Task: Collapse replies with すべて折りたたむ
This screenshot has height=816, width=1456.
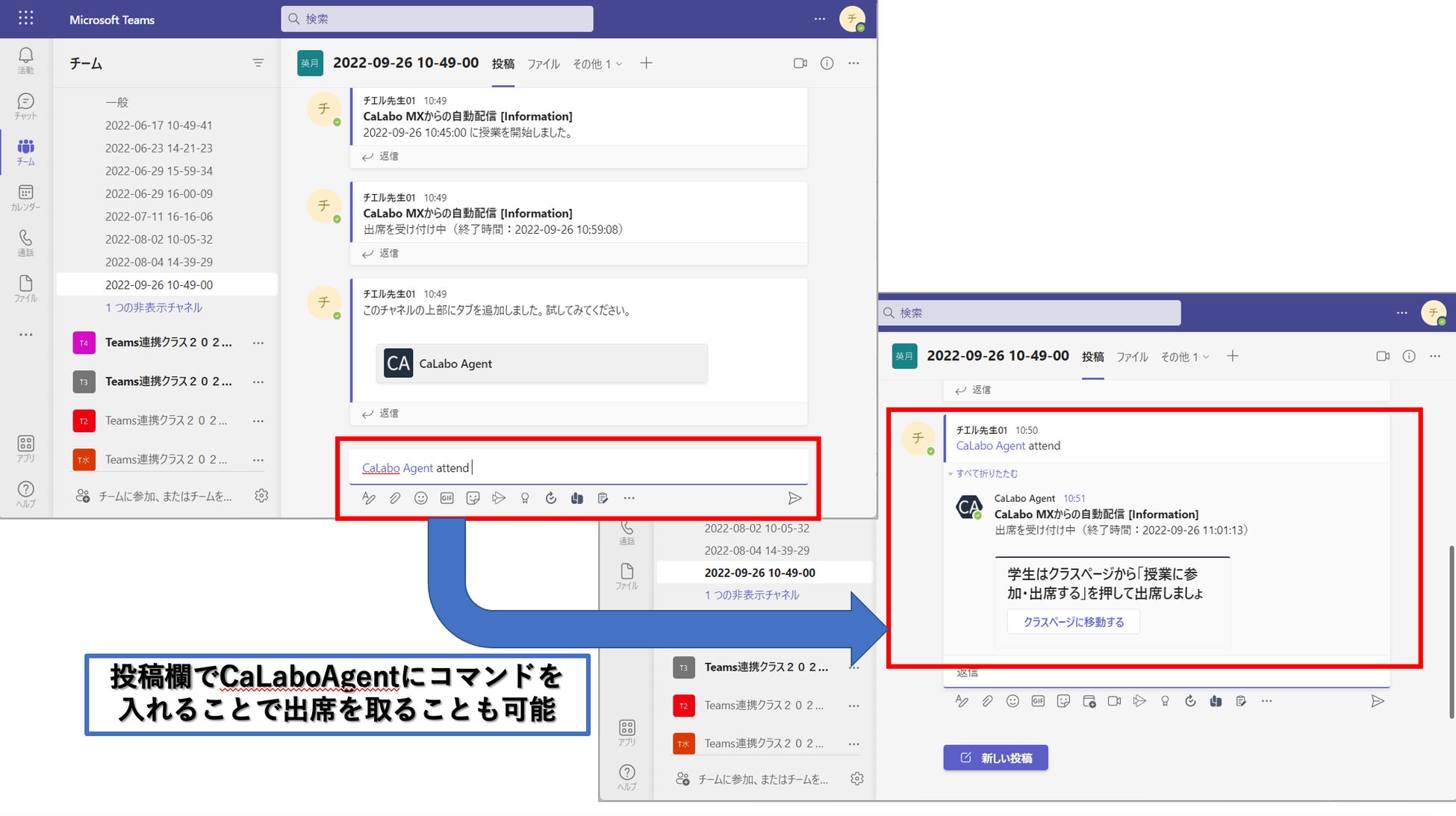Action: tap(986, 473)
